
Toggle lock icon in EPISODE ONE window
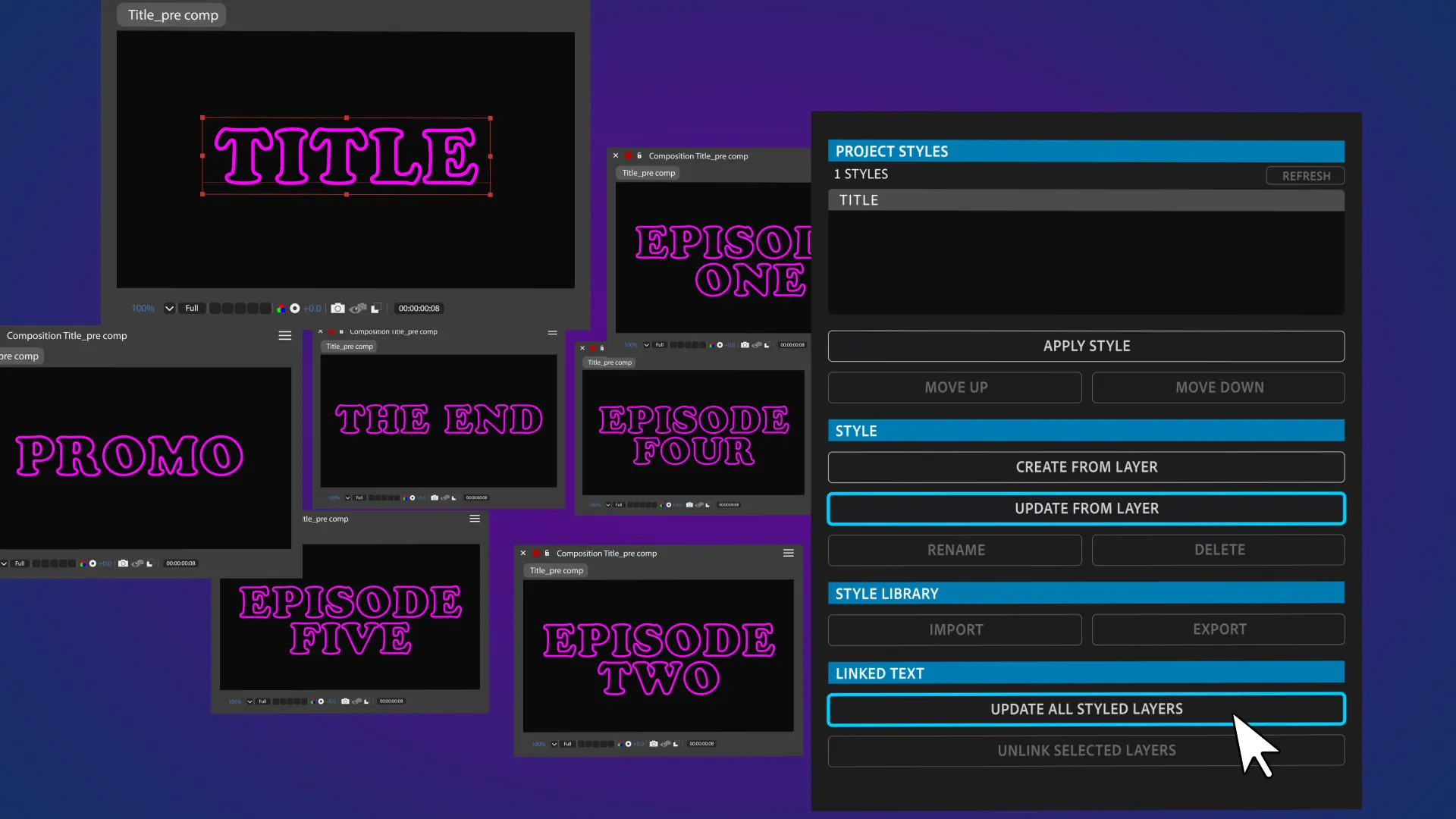click(639, 155)
